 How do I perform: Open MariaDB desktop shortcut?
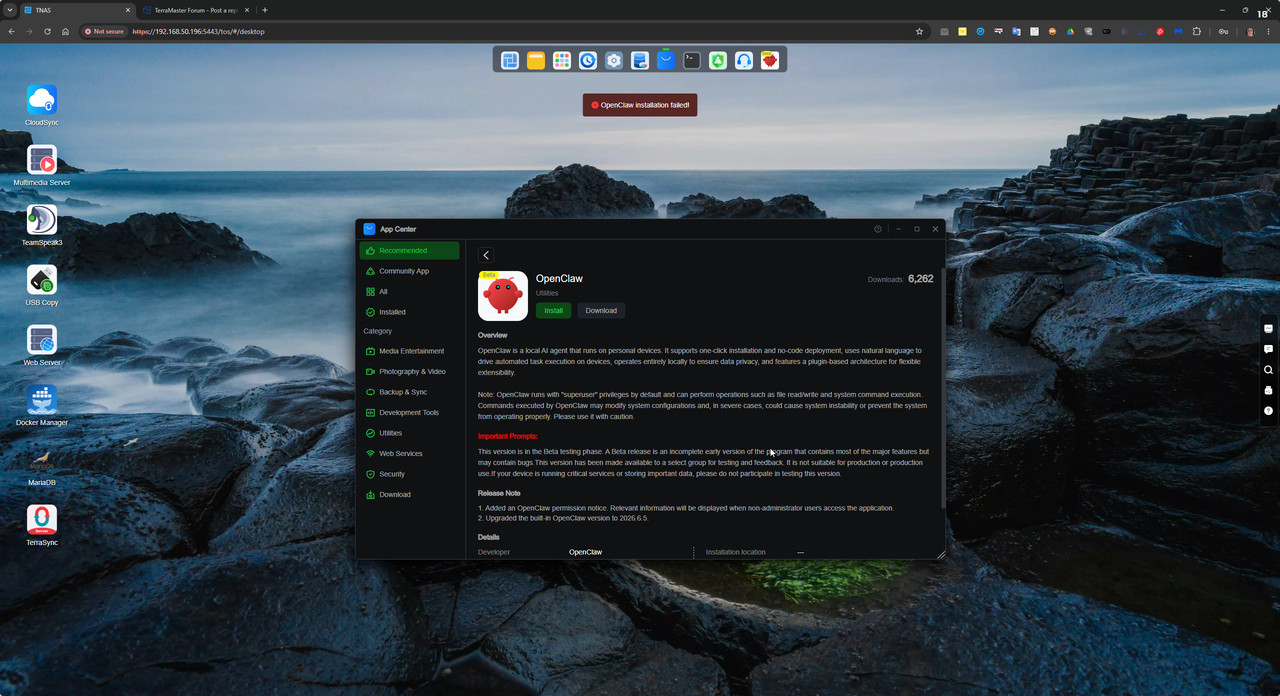pos(42,465)
